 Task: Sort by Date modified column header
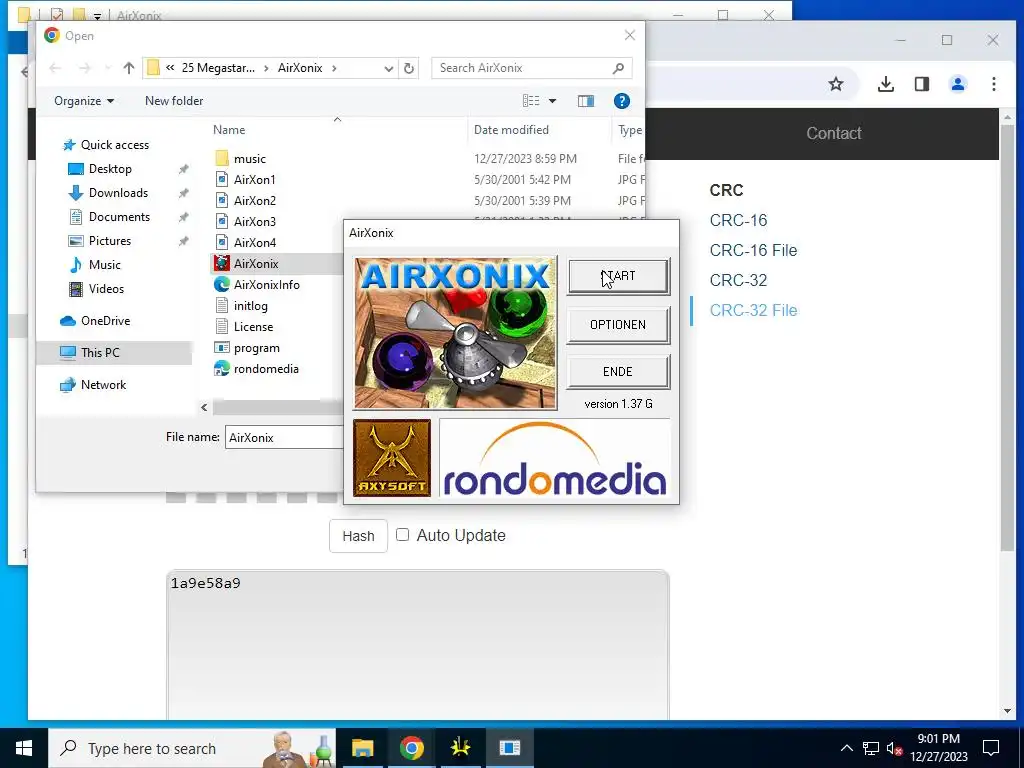coord(511,130)
